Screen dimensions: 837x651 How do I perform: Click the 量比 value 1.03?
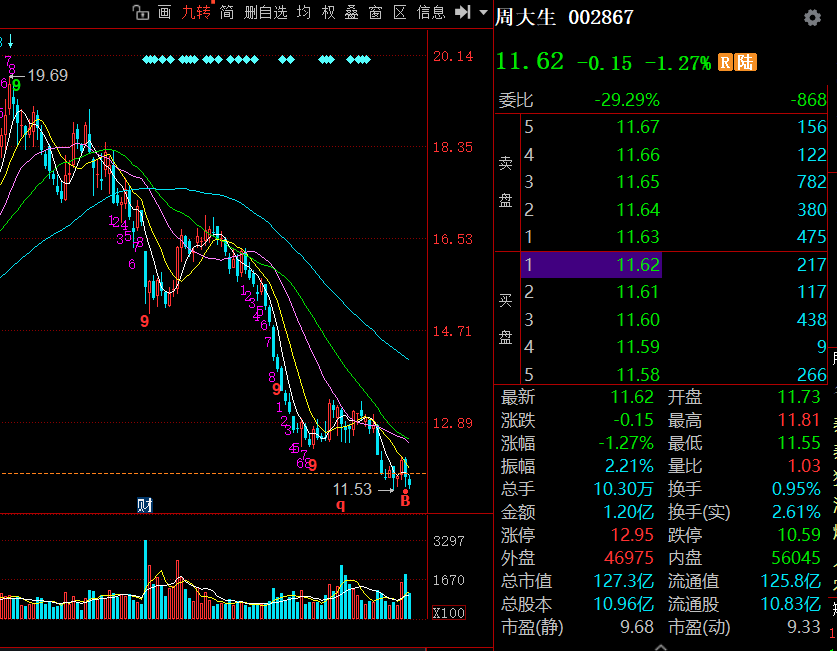tap(804, 466)
